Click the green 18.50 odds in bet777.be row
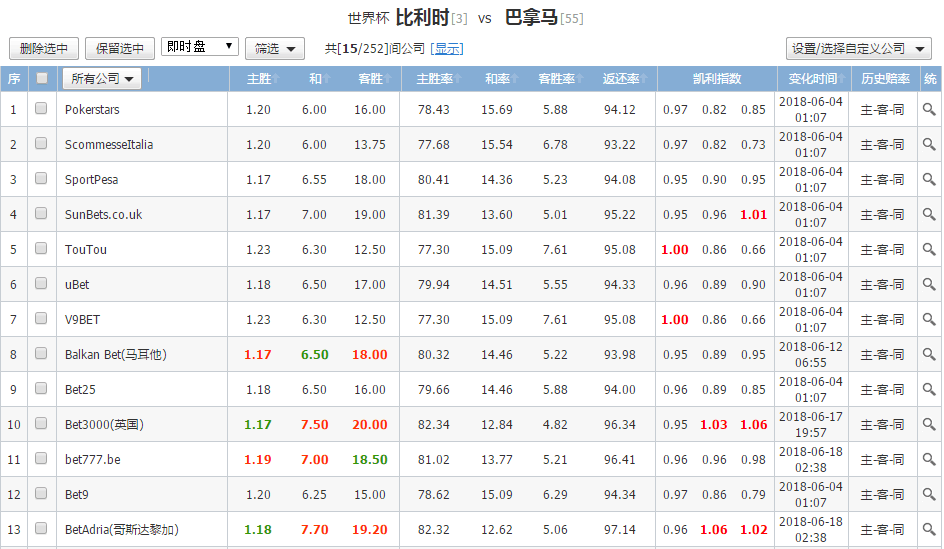 pyautogui.click(x=370, y=459)
